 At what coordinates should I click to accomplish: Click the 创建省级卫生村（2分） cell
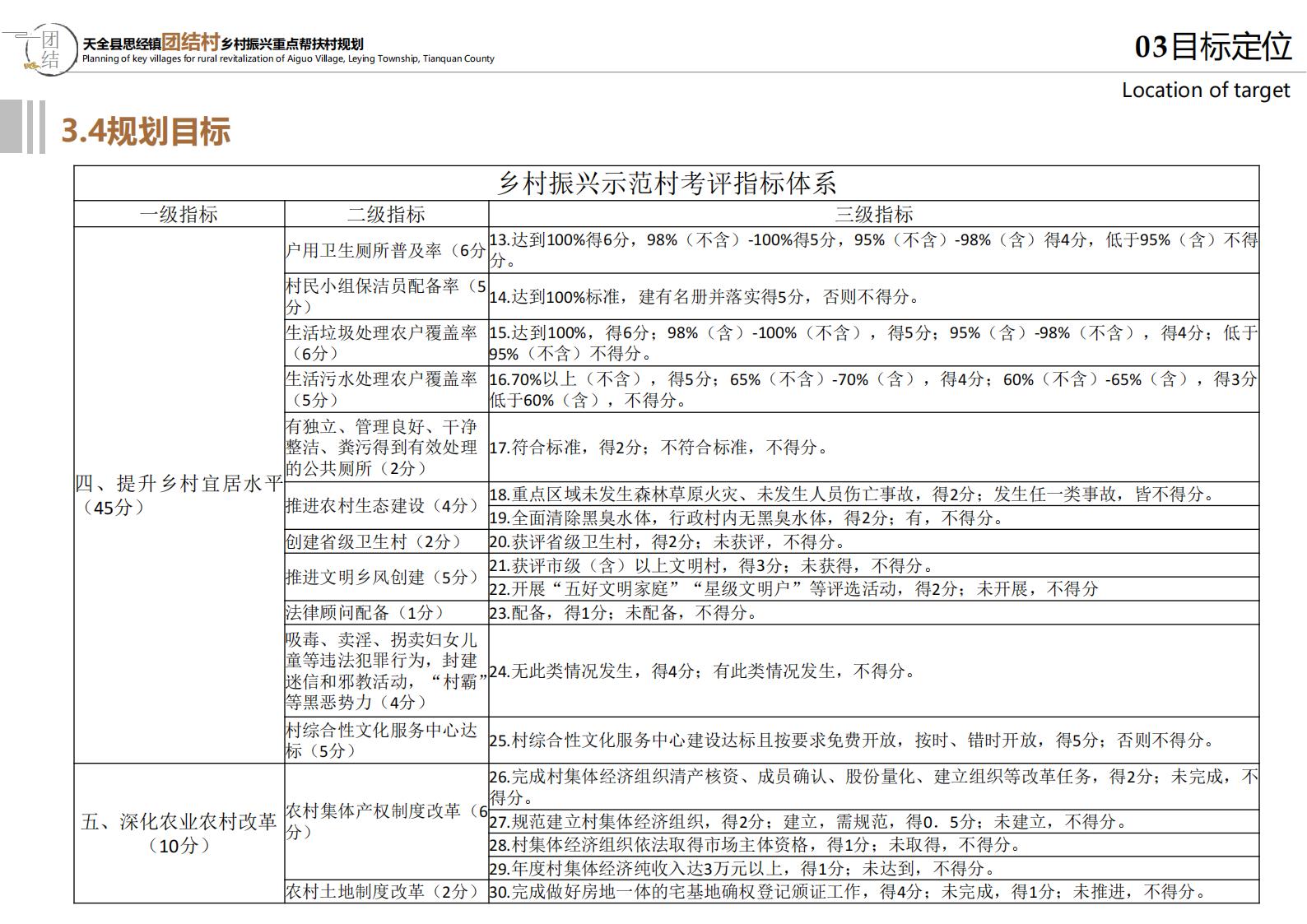tap(386, 541)
